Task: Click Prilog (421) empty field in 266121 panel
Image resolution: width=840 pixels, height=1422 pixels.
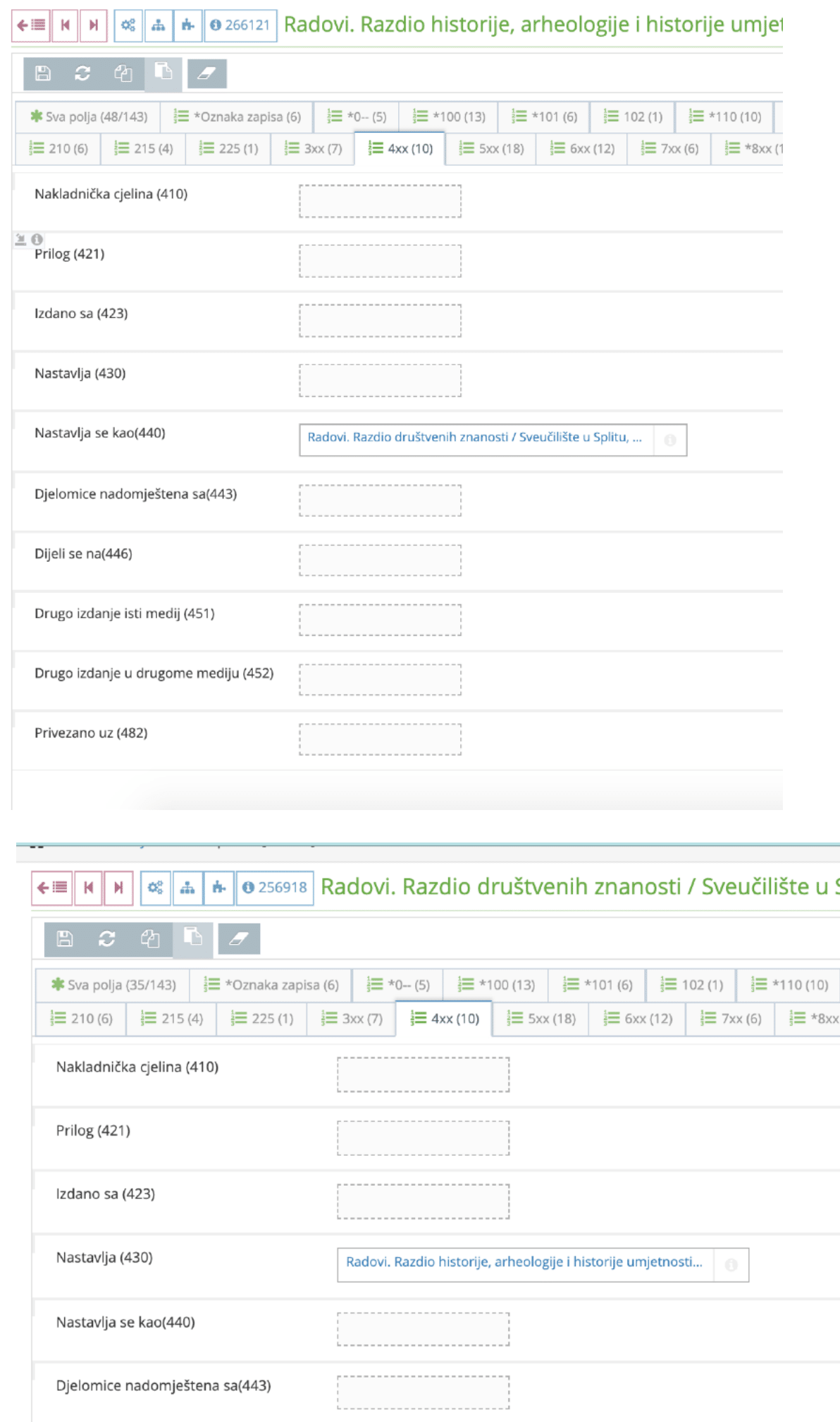Action: 380,261
